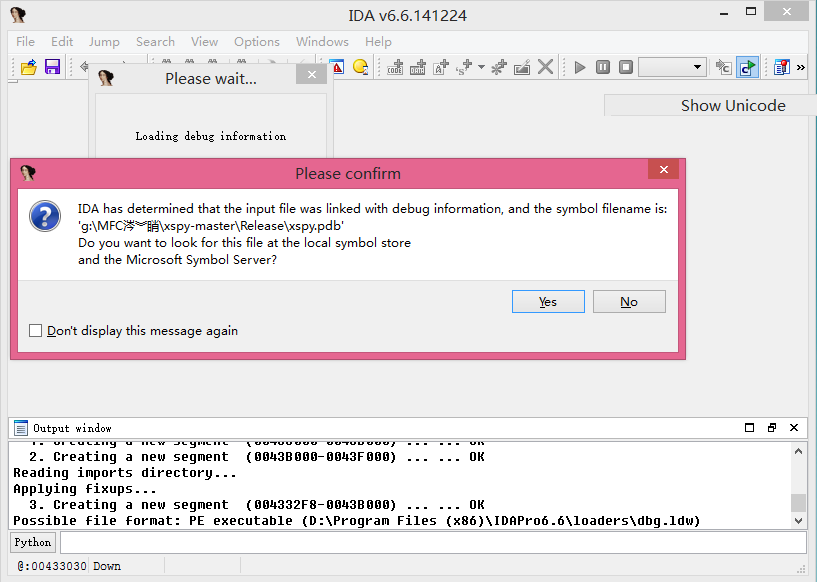The height and width of the screenshot is (582, 817).
Task: Open the Search menu
Action: 155,42
